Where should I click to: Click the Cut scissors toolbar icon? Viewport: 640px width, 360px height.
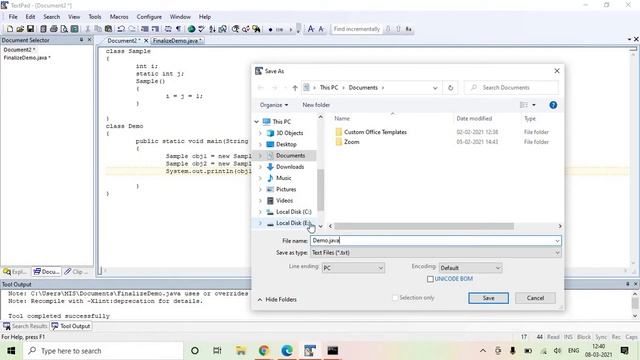tap(87, 29)
